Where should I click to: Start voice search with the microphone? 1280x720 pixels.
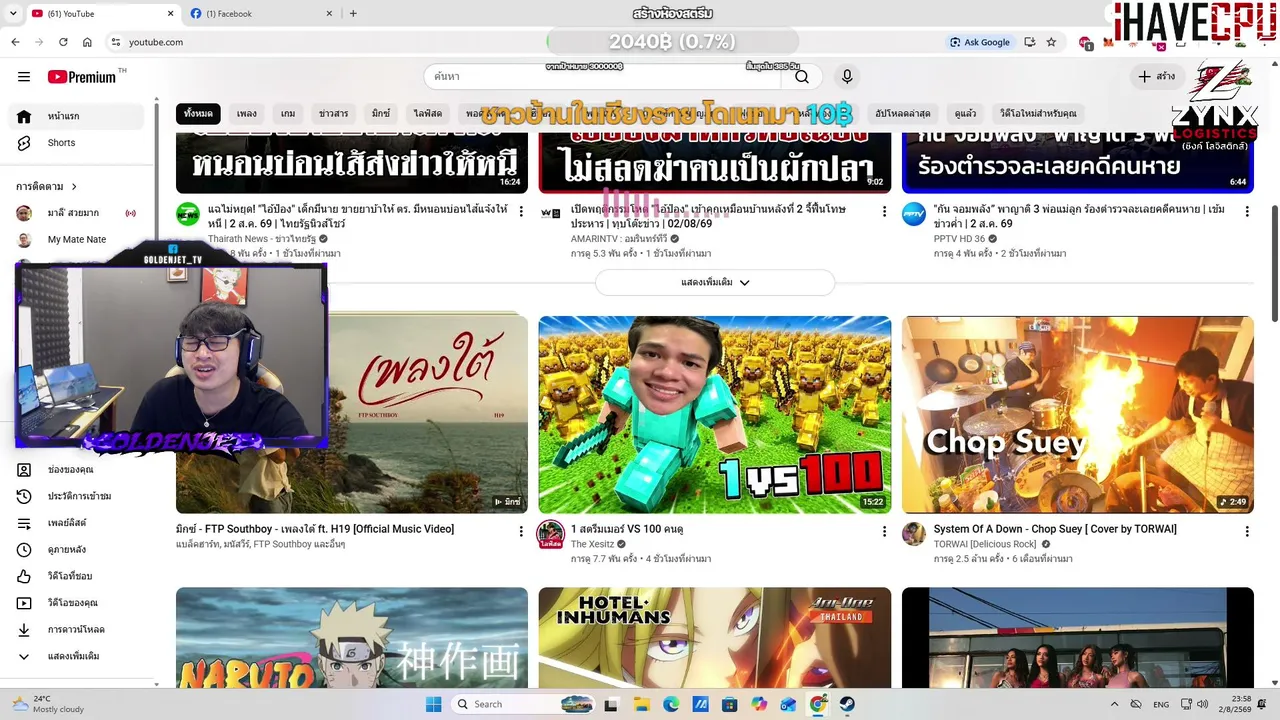point(847,77)
